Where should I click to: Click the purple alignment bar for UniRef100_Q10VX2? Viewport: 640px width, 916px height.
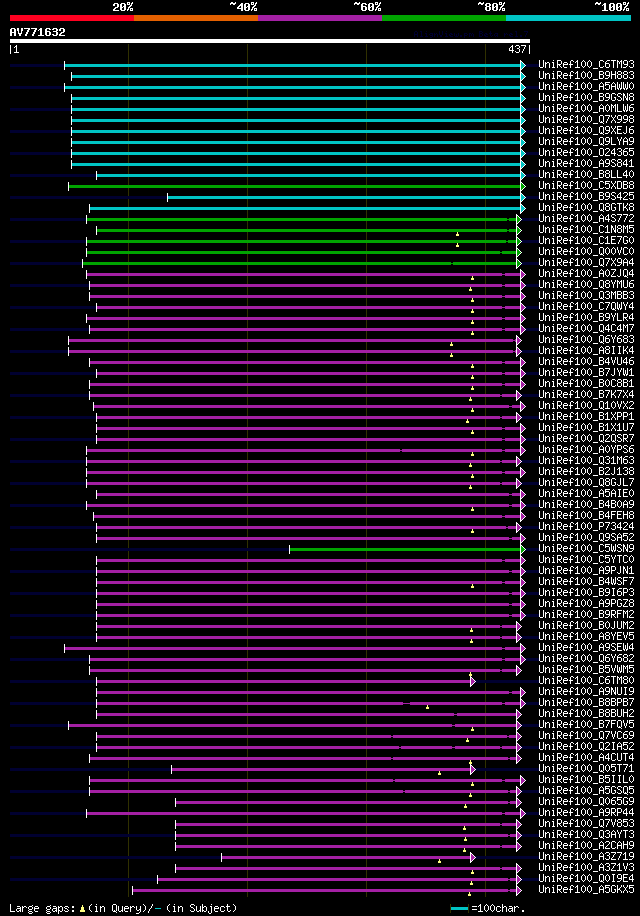[307, 407]
